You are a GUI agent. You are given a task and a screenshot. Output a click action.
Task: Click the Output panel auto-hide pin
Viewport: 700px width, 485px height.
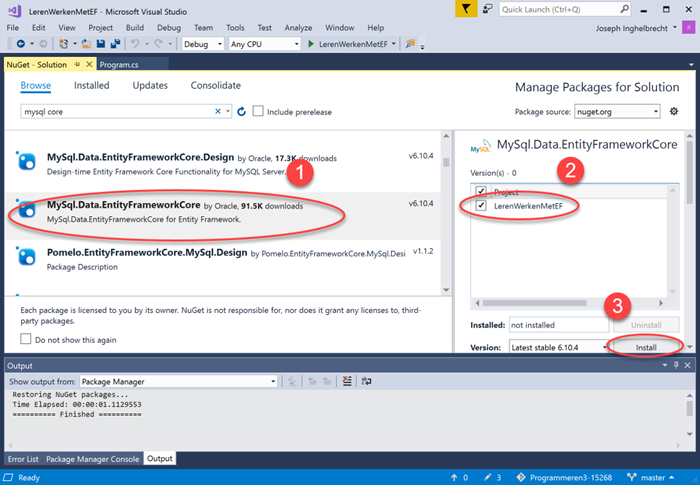pyautogui.click(x=676, y=365)
